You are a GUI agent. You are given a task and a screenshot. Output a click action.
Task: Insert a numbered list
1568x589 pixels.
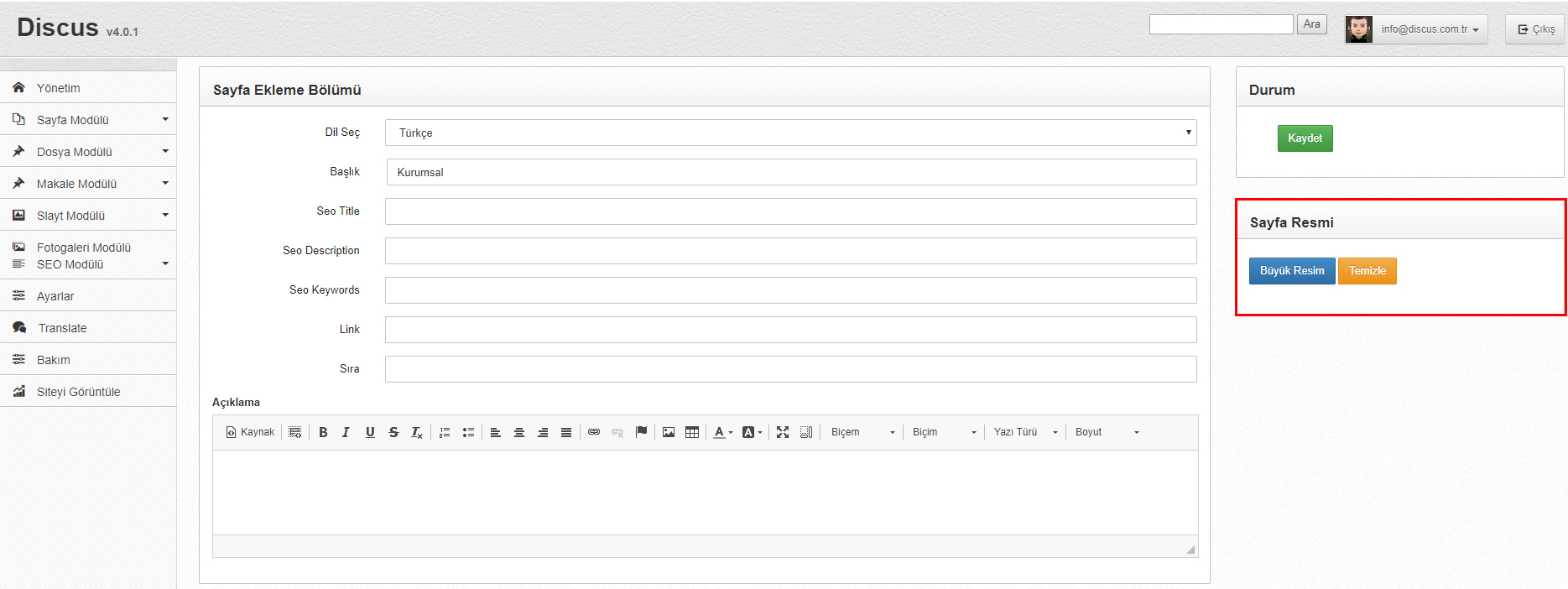[445, 432]
